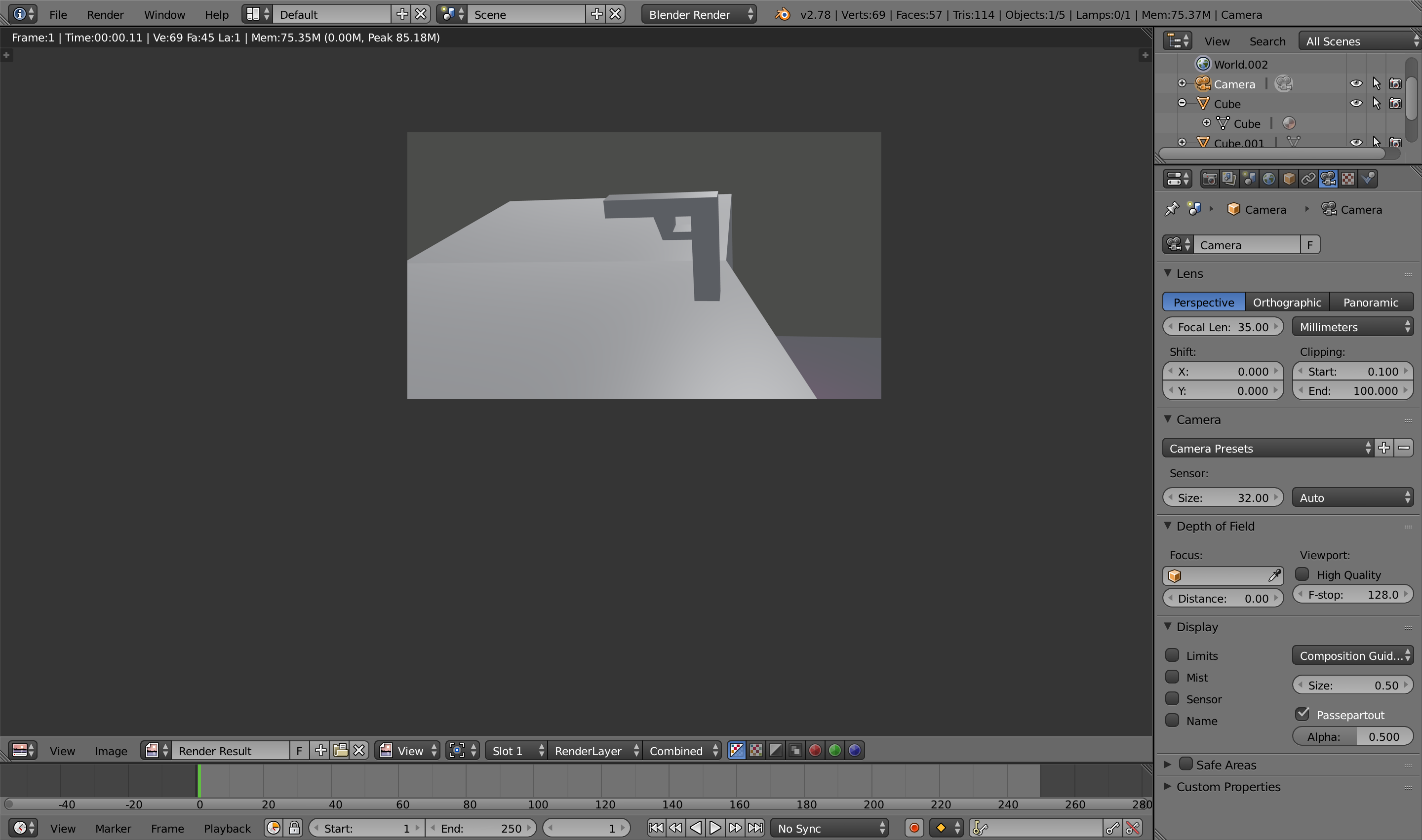Play the animation forward
1422x840 pixels.
[x=715, y=828]
